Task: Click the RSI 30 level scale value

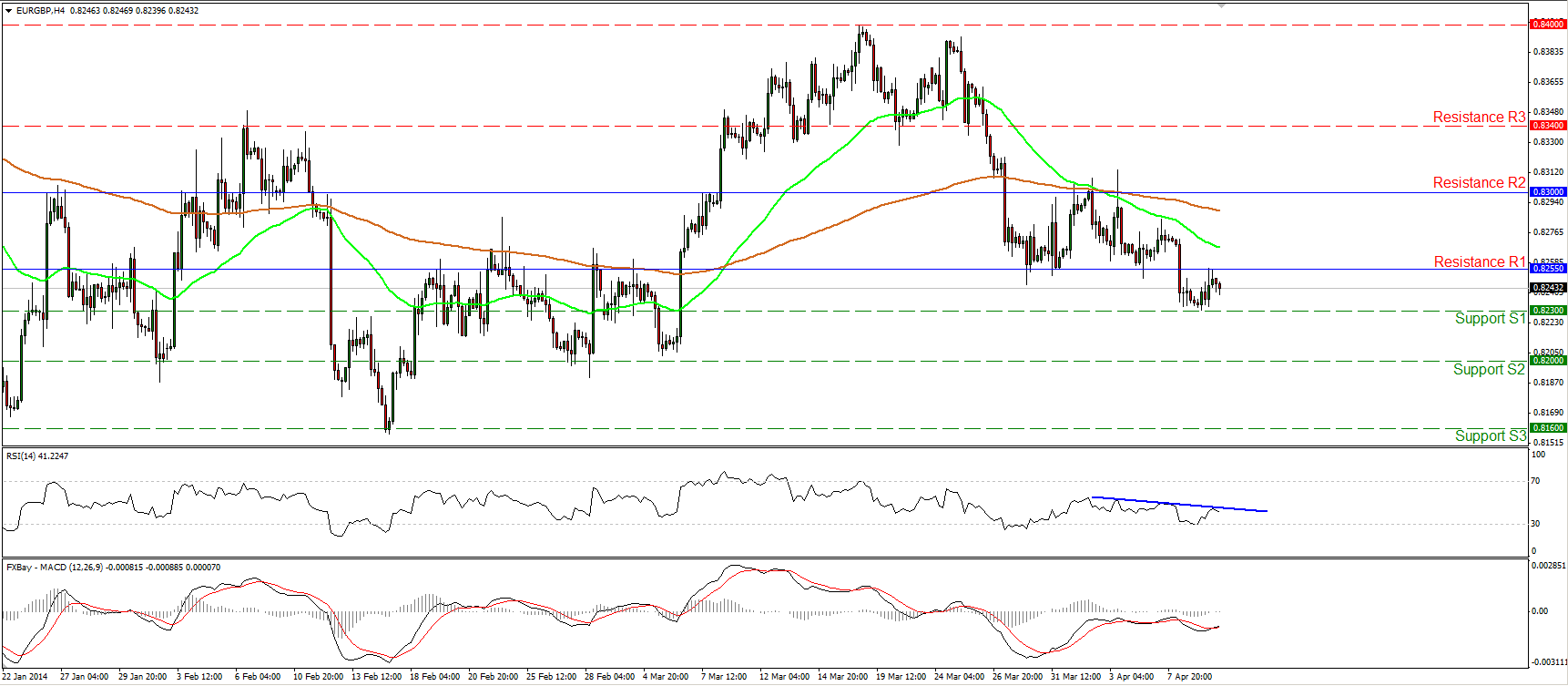Action: click(x=1535, y=524)
